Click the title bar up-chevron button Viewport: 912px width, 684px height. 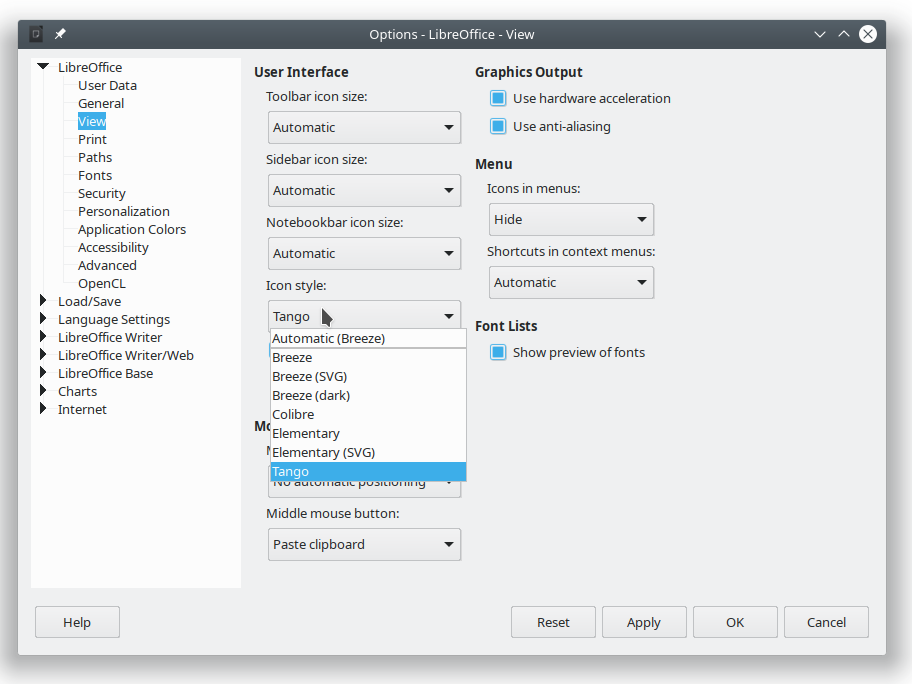coord(844,34)
